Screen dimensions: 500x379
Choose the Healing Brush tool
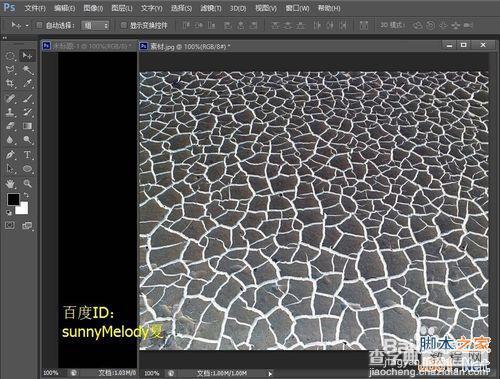10,98
